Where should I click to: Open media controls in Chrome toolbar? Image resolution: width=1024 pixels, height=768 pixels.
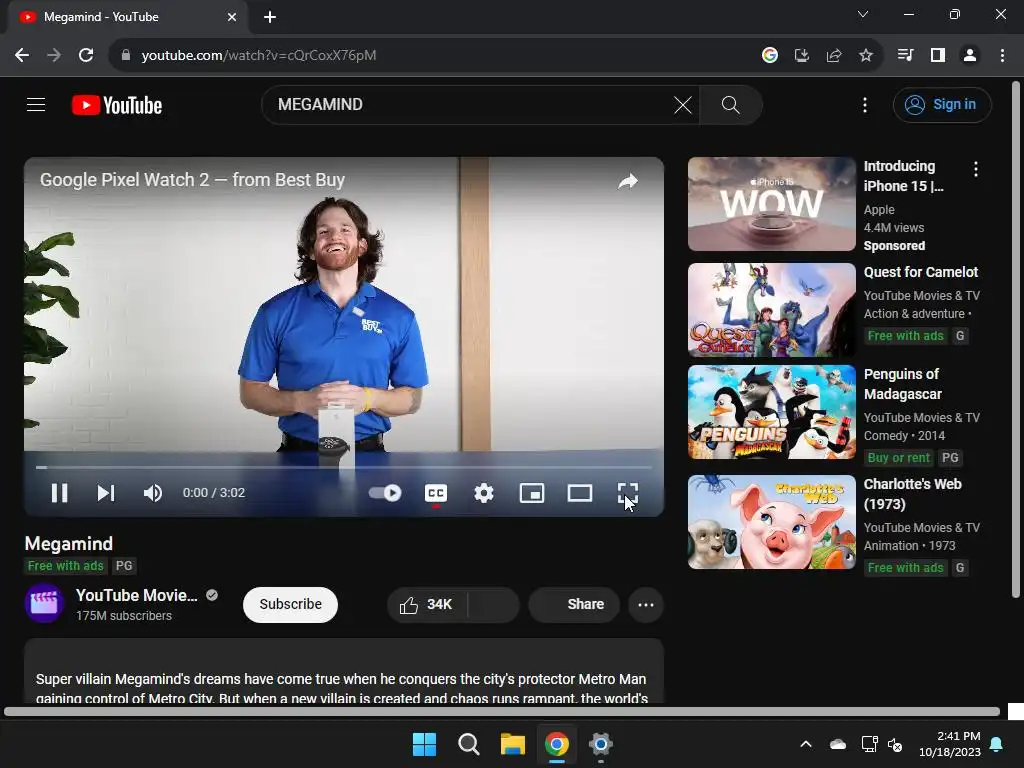click(x=906, y=56)
